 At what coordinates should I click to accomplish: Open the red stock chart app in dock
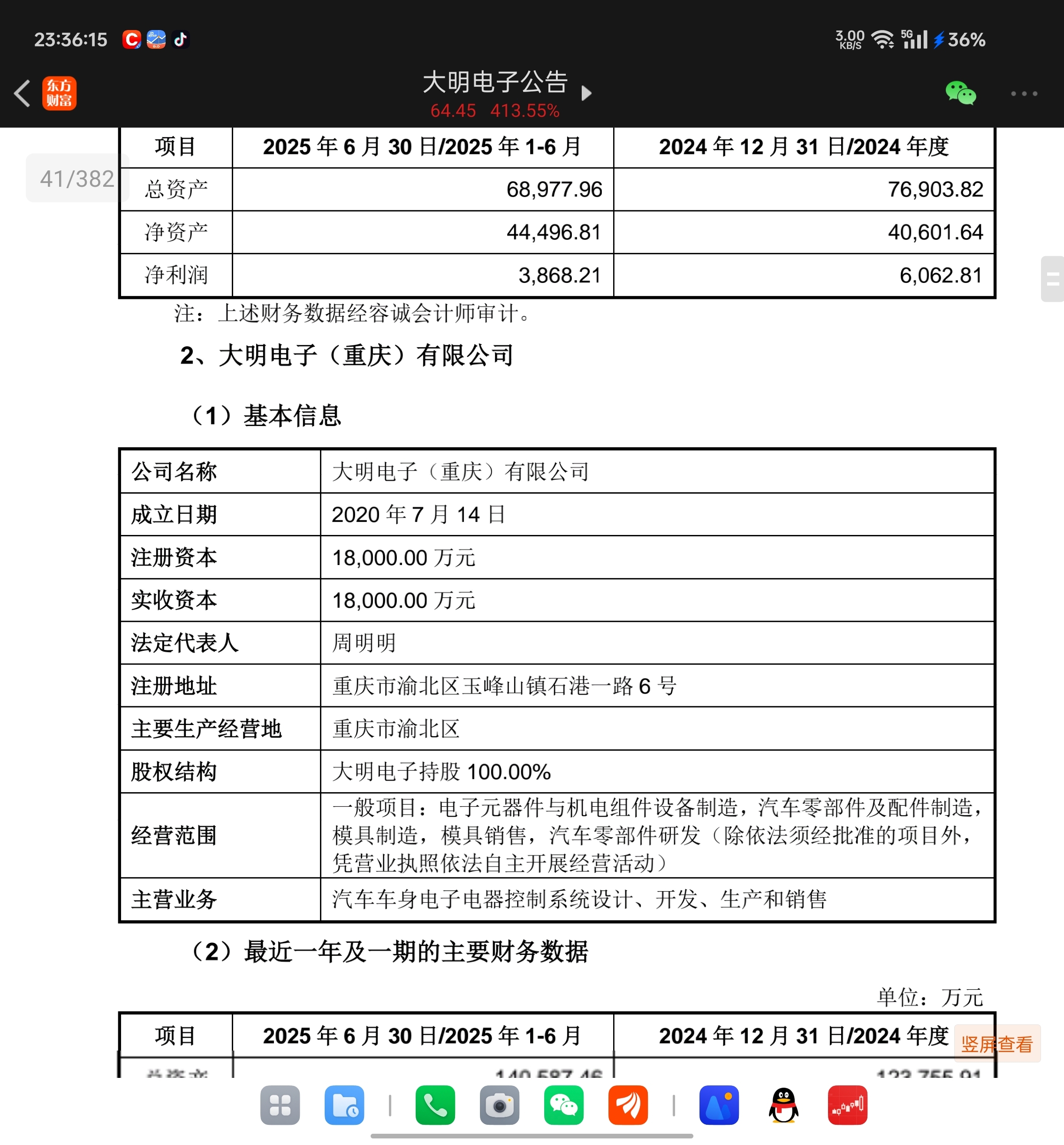848,1105
